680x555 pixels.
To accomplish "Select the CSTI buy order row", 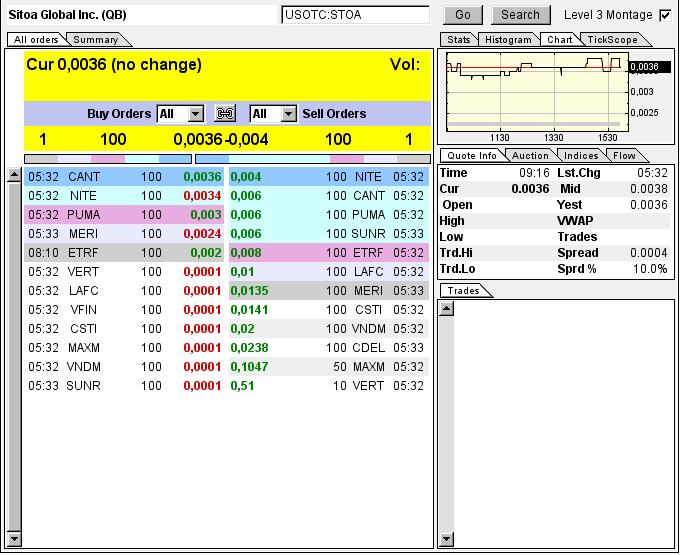I will [x=124, y=329].
